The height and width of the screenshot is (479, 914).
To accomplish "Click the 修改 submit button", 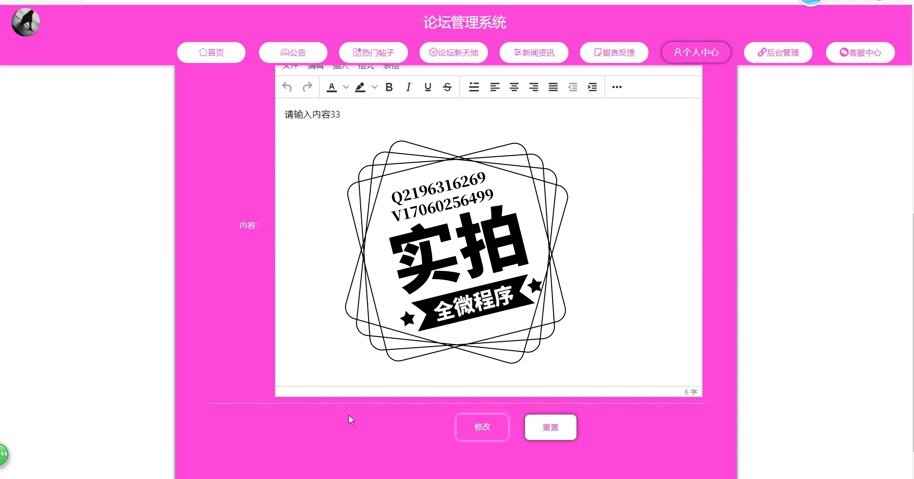I will pos(482,427).
